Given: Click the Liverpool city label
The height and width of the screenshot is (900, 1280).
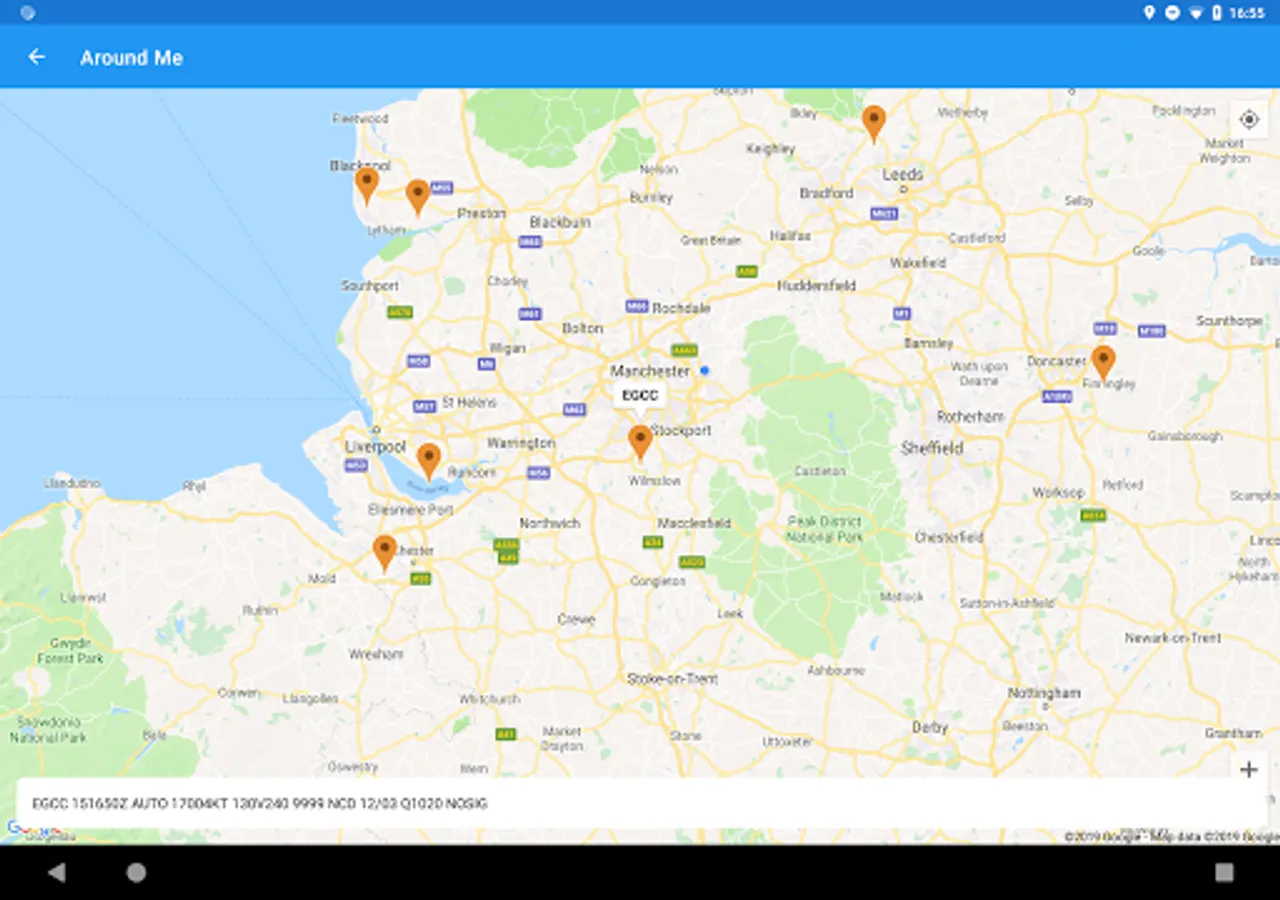Looking at the screenshot, I should pos(376,447).
